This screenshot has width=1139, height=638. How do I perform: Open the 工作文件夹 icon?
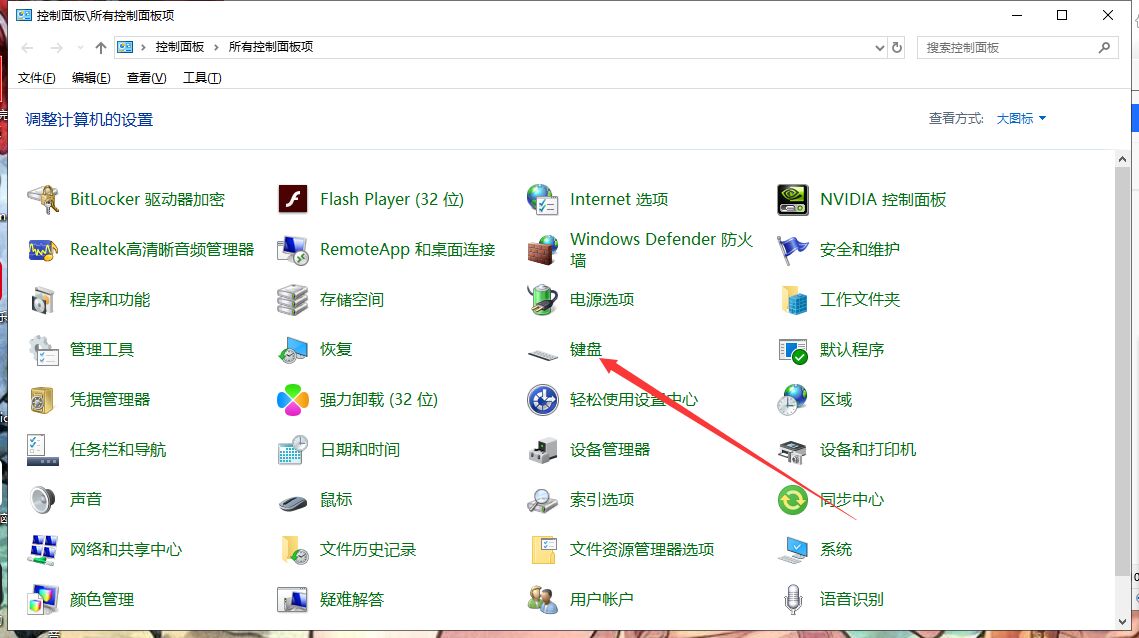pos(793,299)
